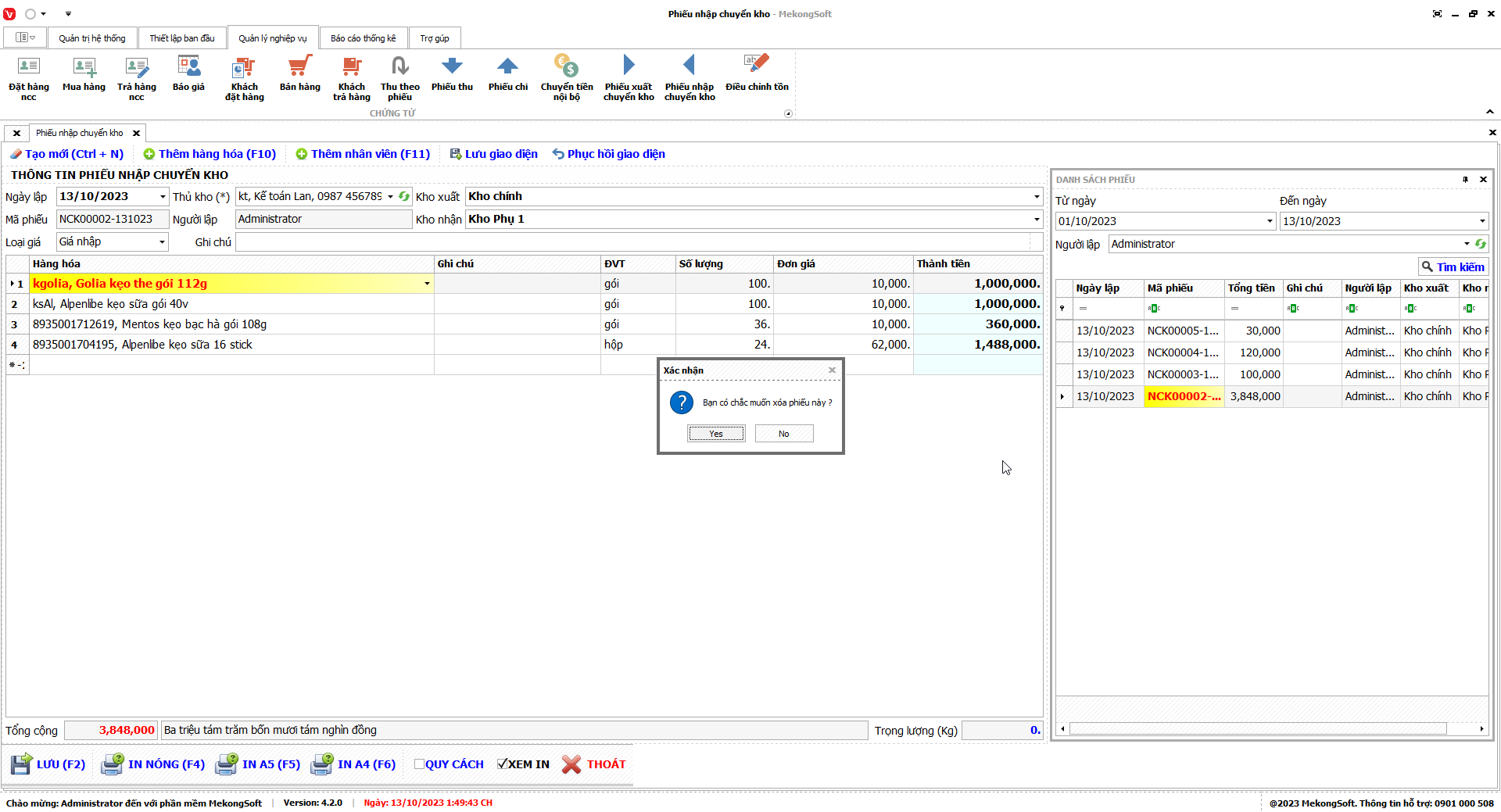Pin the Danh sách phiếu panel

pos(1465,180)
